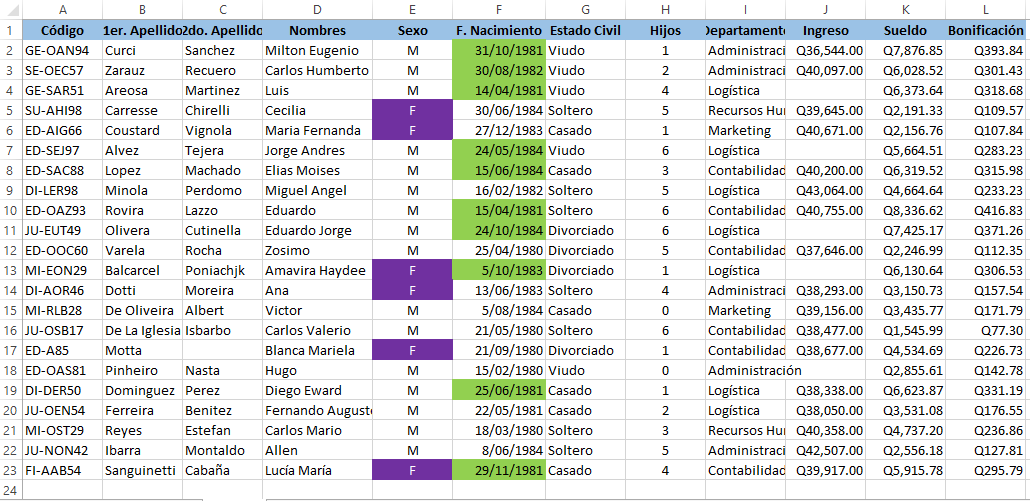Click green date cell 29/11/1981
Screen dimensions: 1030x501
pyautogui.click(x=499, y=470)
